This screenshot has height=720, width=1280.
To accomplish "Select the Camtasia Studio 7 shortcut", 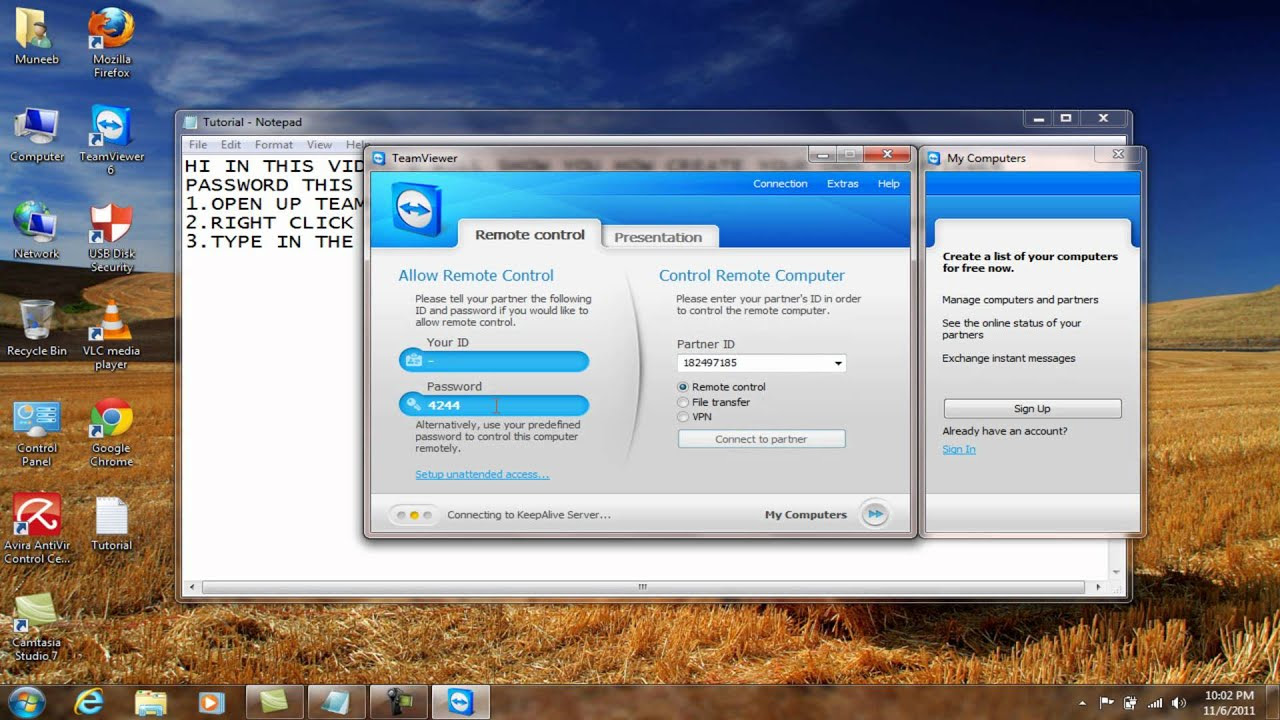I will coord(36,626).
